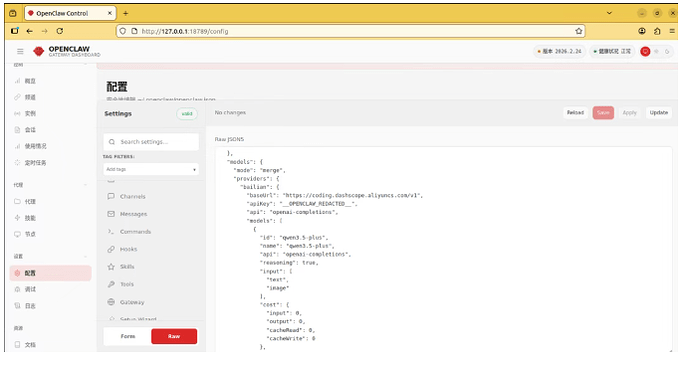Click the No changes status text
Viewport: 690px width, 365px height.
coord(230,113)
